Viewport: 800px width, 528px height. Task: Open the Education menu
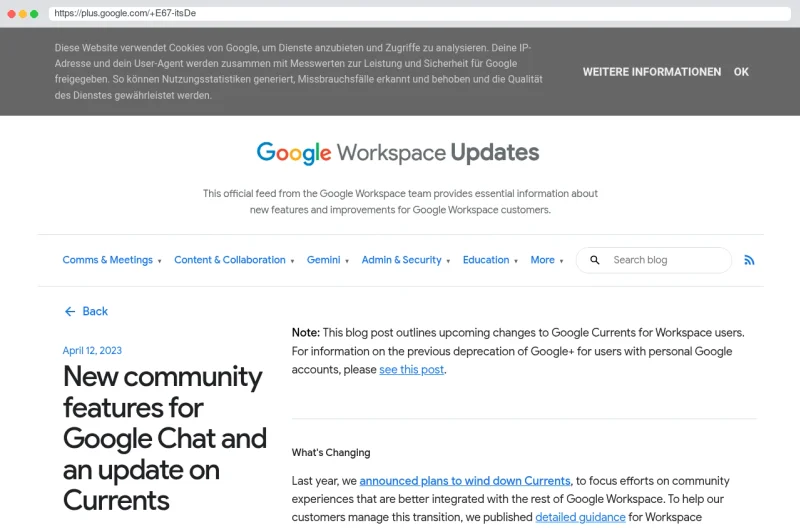(486, 260)
